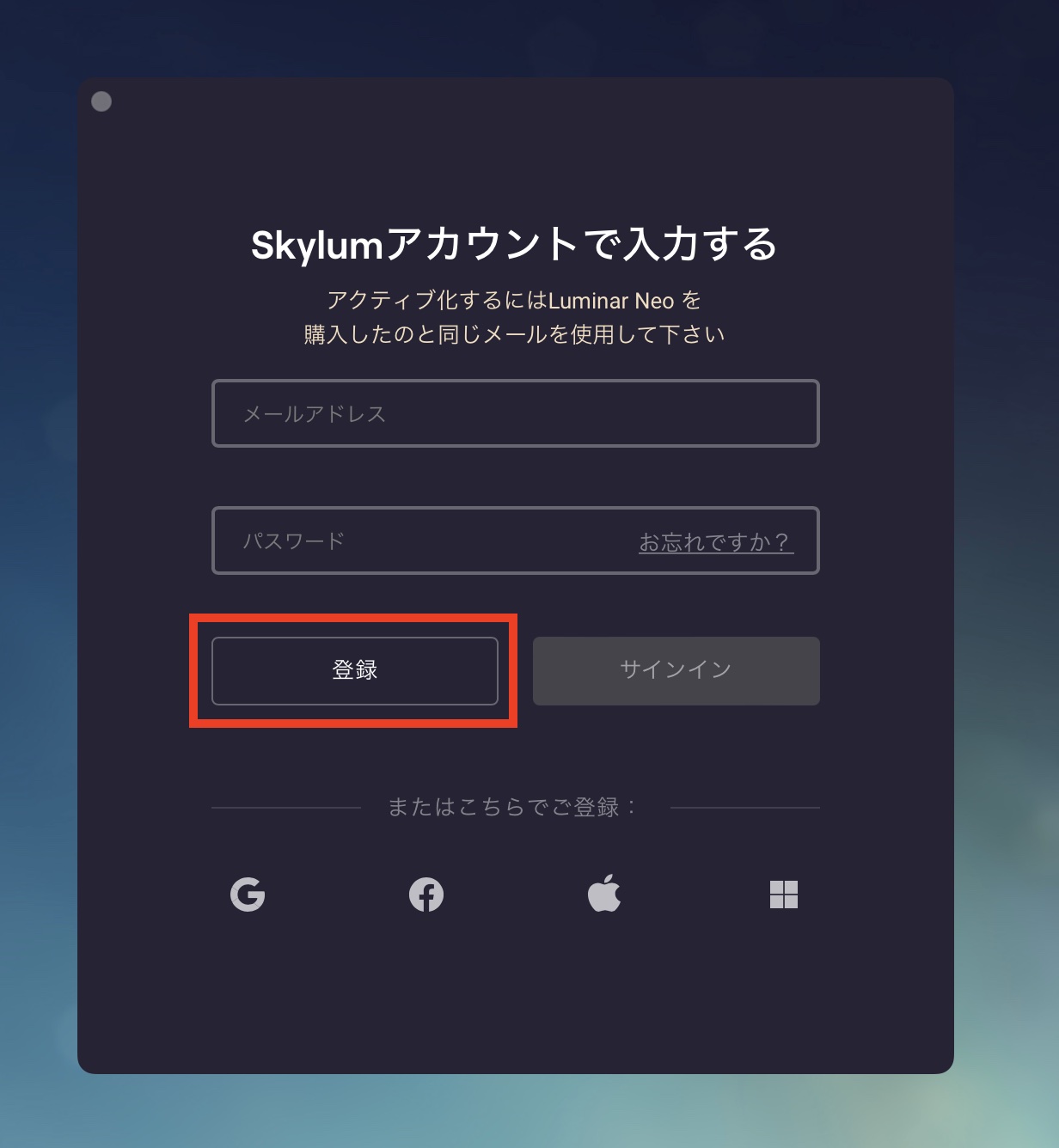
Task: Click the サインイン sign-in button
Action: point(676,670)
